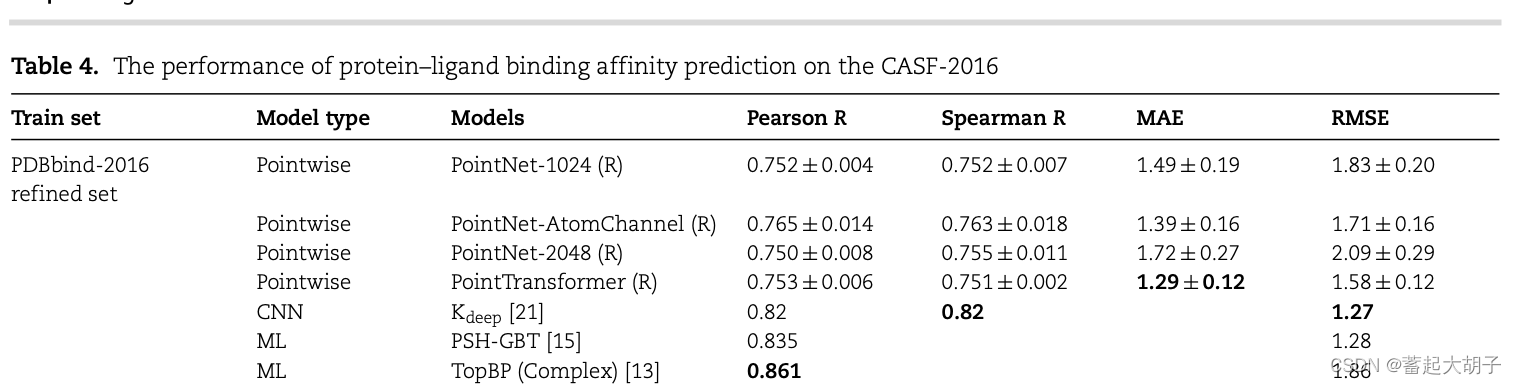1516x384 pixels.
Task: Click the PointNet-AtomChannel (R) model name
Action: 584,224
